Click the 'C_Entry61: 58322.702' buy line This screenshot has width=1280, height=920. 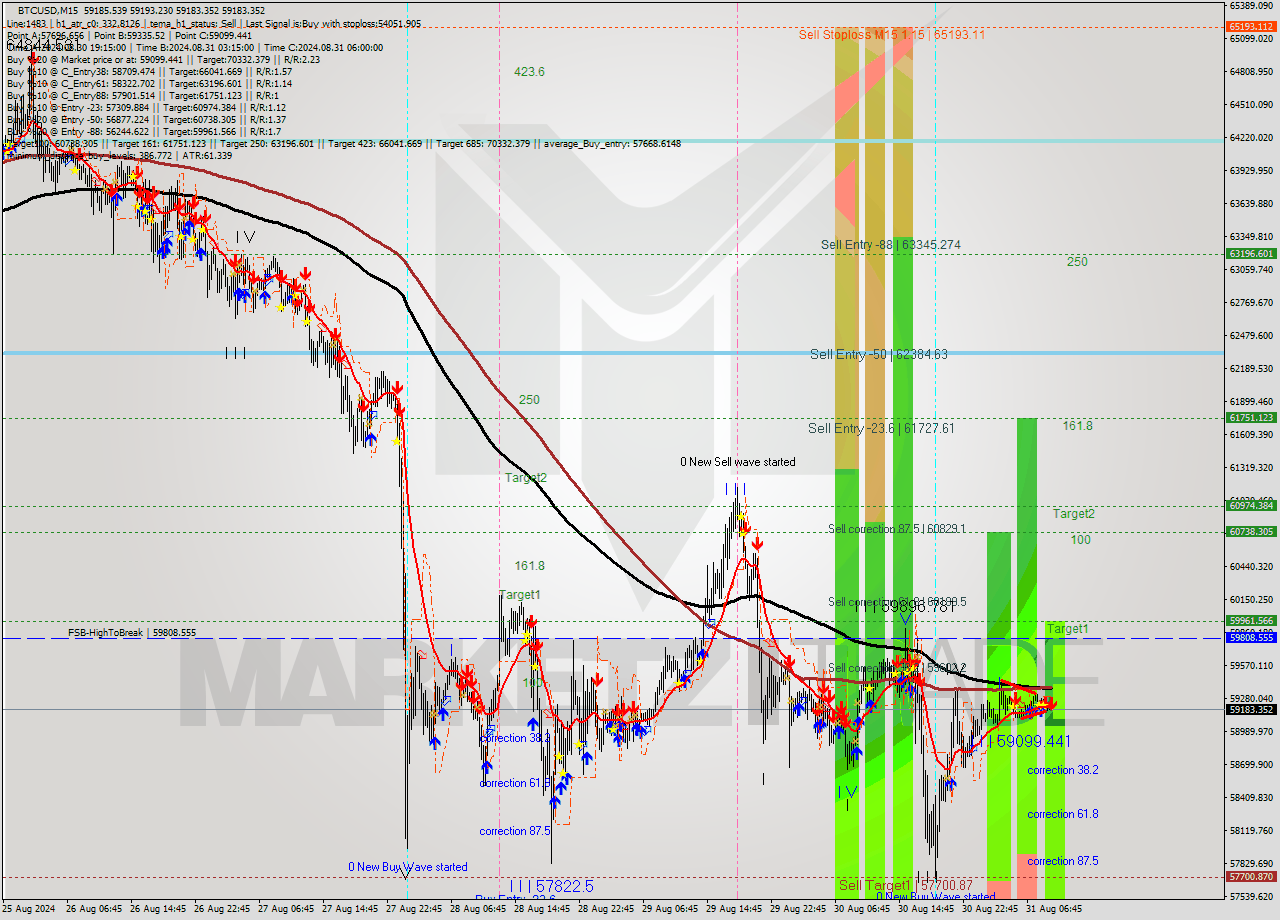[149, 83]
